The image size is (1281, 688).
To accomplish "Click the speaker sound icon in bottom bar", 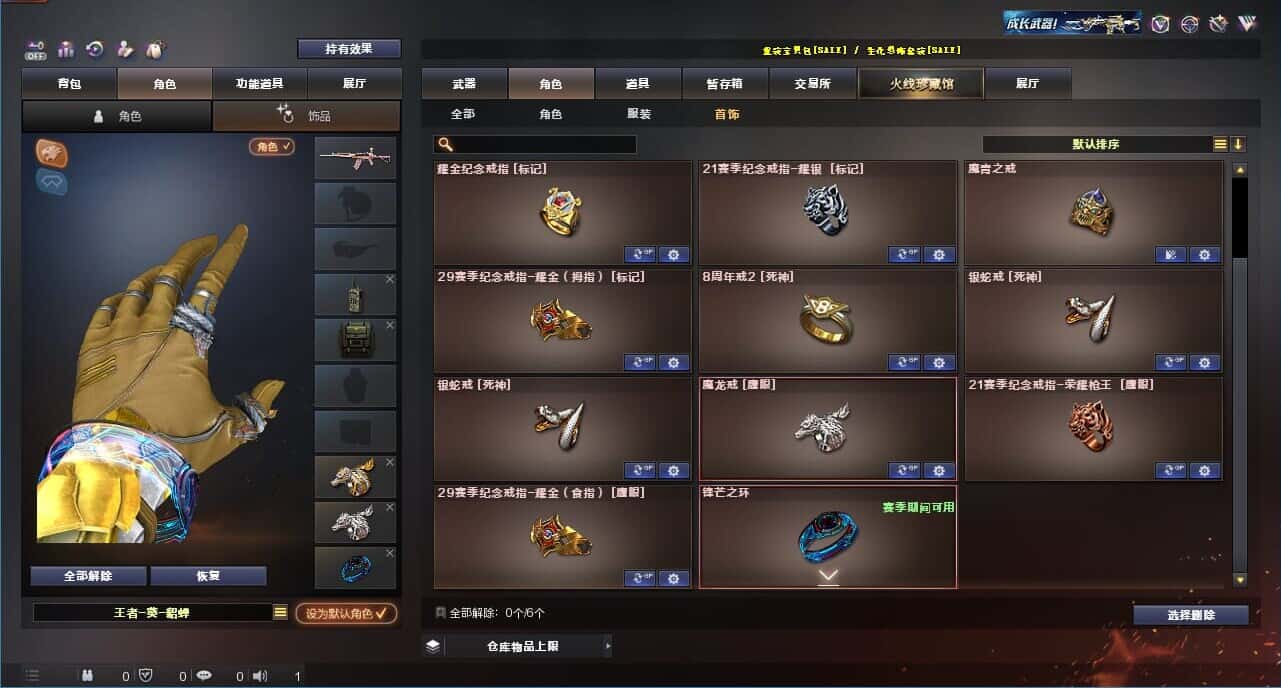I will coord(261,676).
